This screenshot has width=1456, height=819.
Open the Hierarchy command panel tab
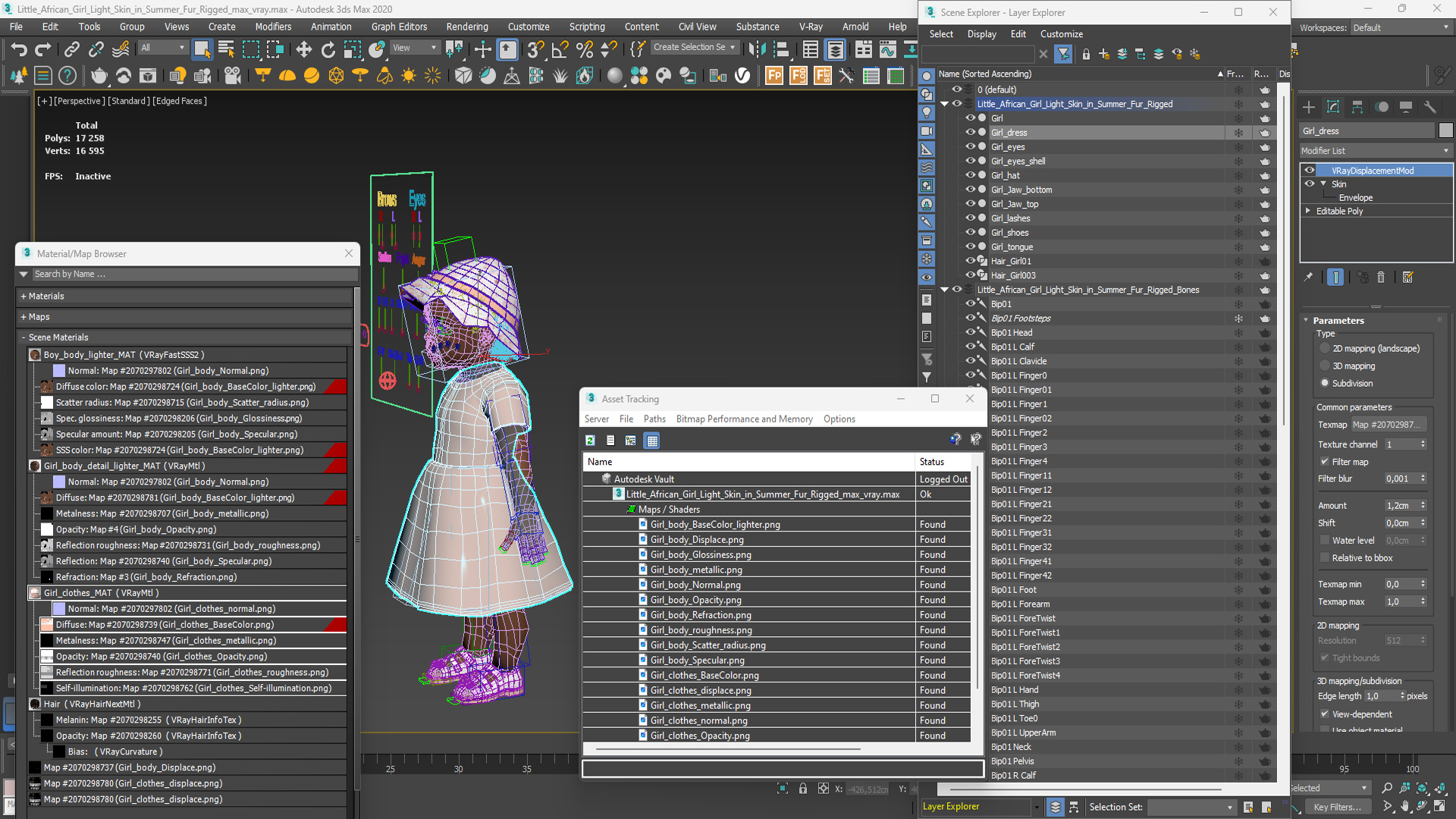[1357, 107]
